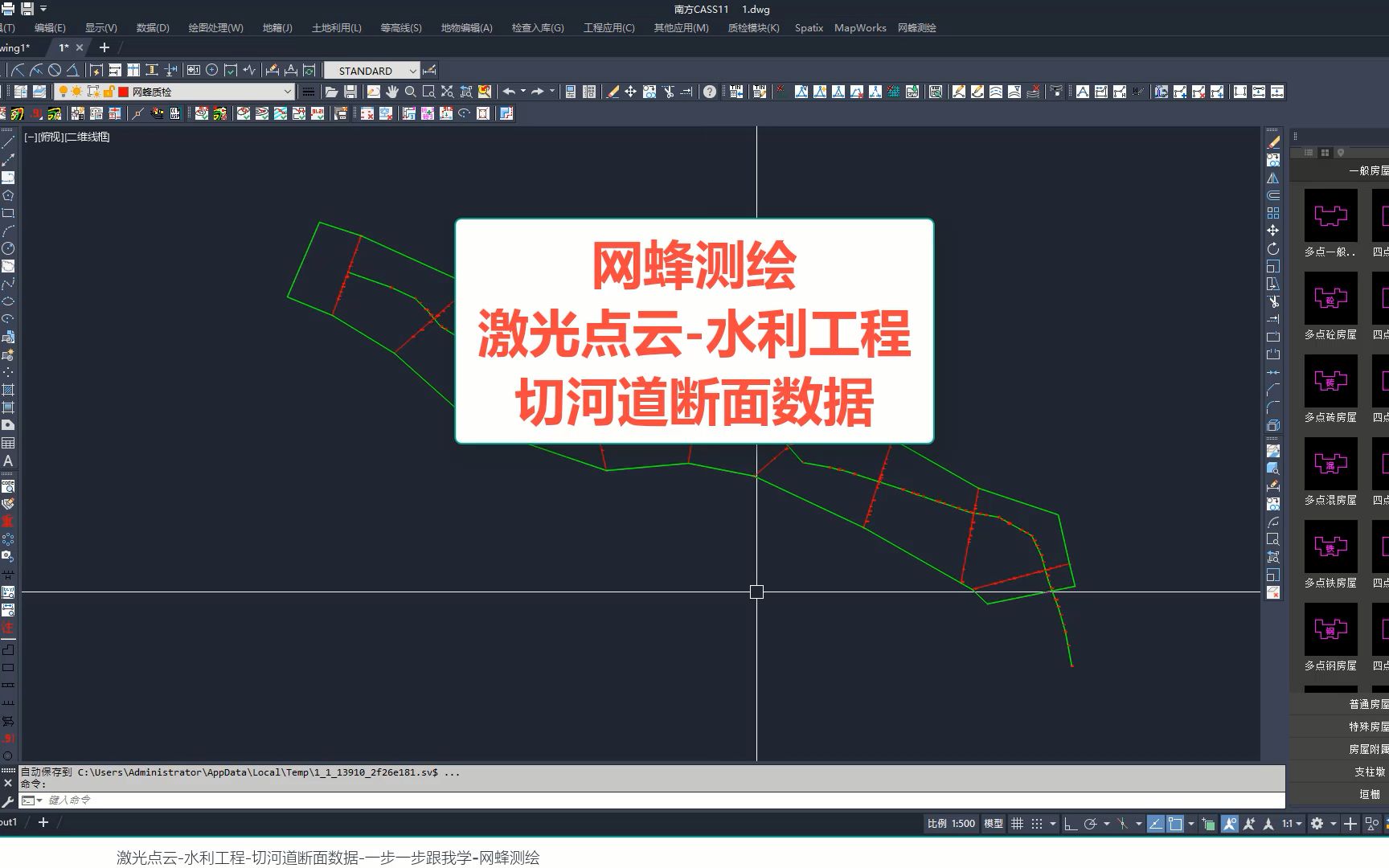This screenshot has width=1389, height=868.
Task: Open the 网蜂测绘 menu
Action: (917, 27)
